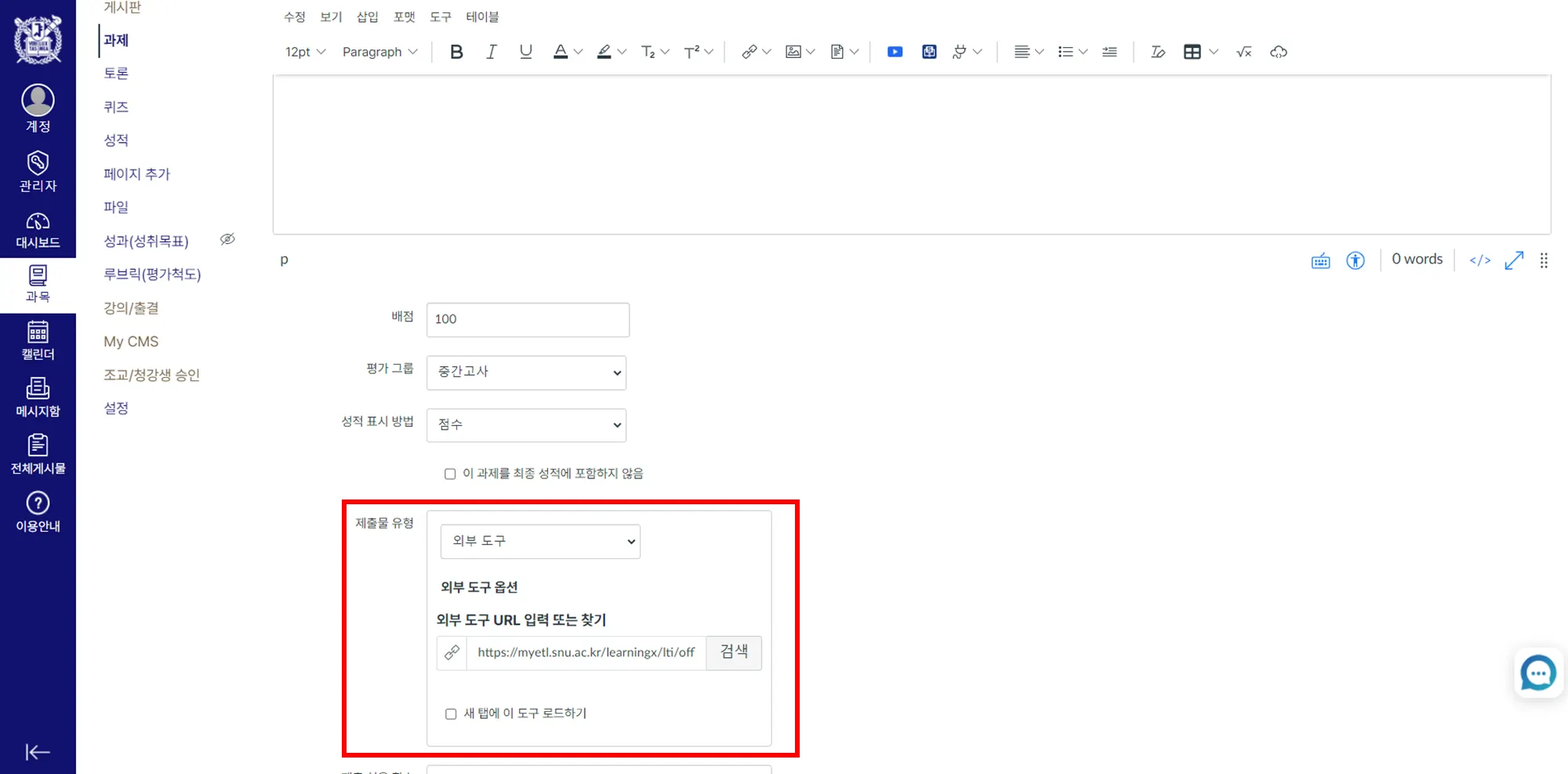Viewport: 1568px width, 774px height.
Task: Open 이용안내 help guide
Action: click(38, 511)
